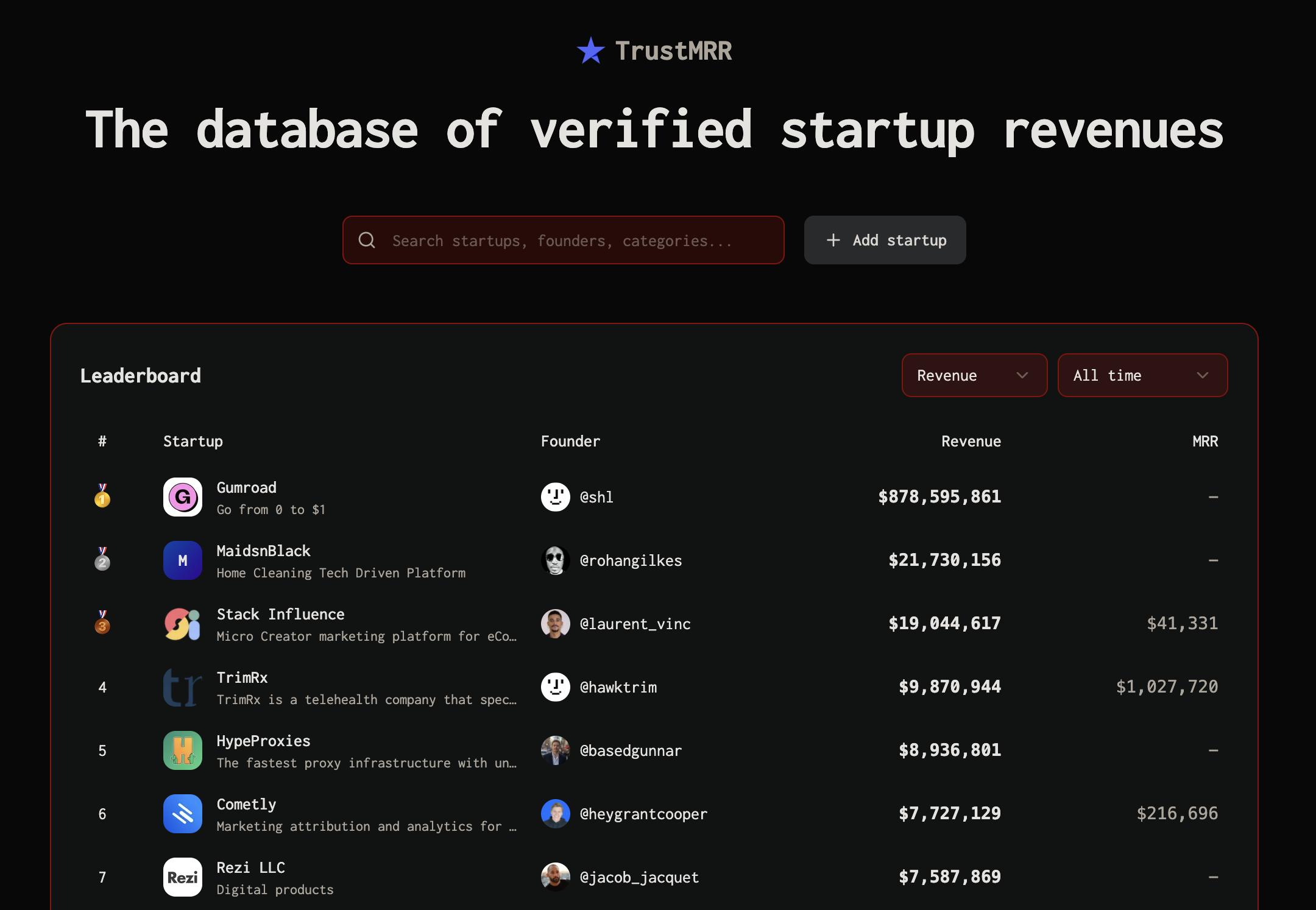Click the Cometly blue logo icon
This screenshot has width=1316, height=910.
[182, 814]
